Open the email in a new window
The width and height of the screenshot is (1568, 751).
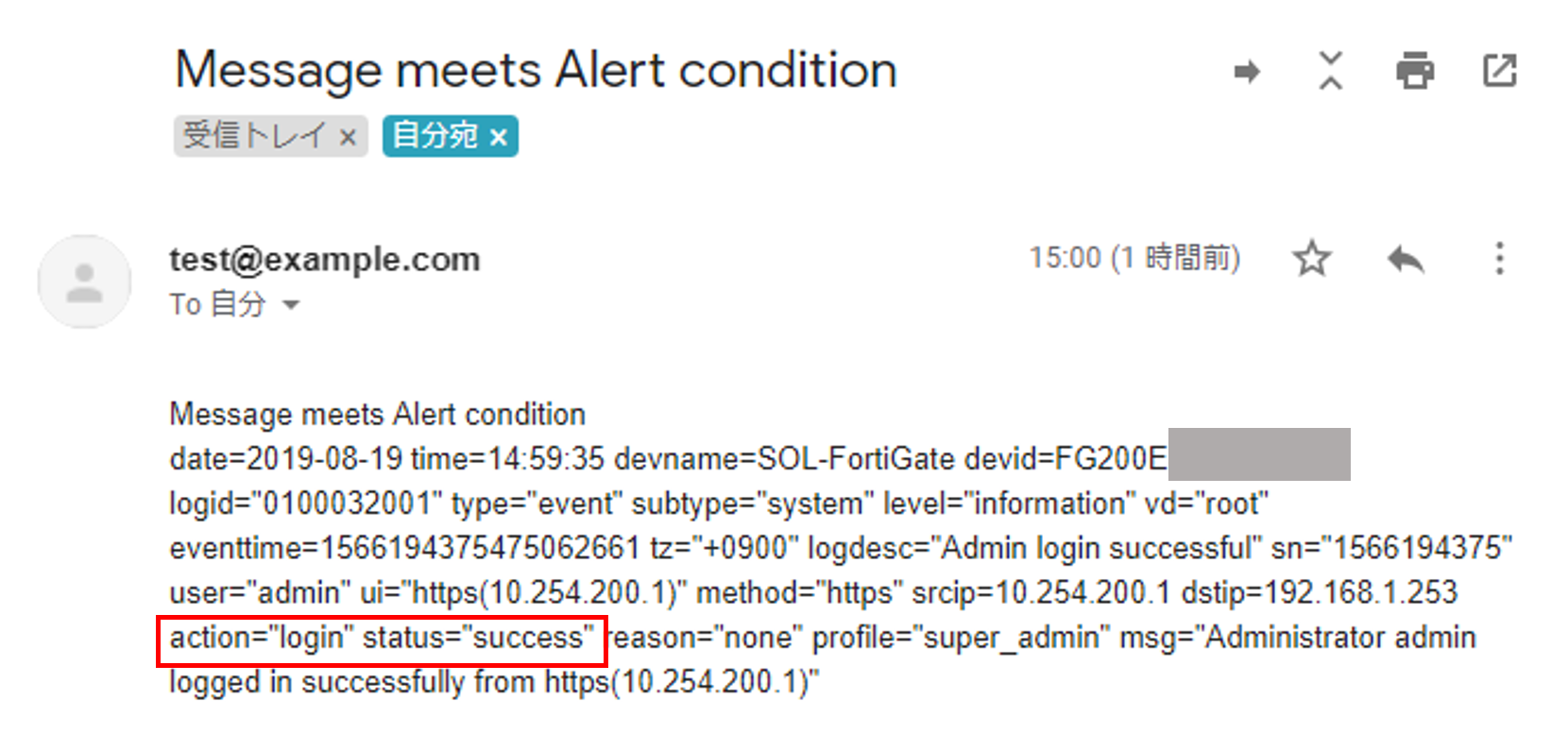[x=1499, y=71]
